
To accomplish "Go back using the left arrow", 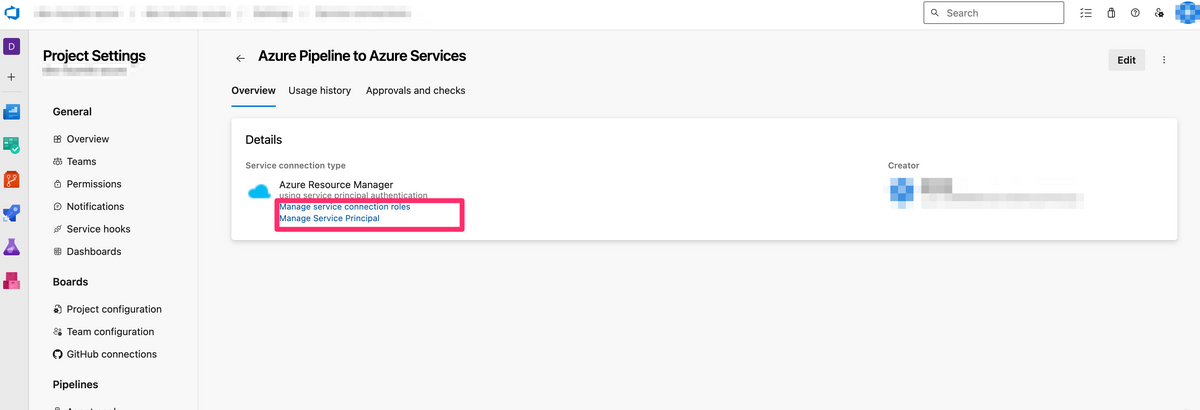I will [240, 58].
